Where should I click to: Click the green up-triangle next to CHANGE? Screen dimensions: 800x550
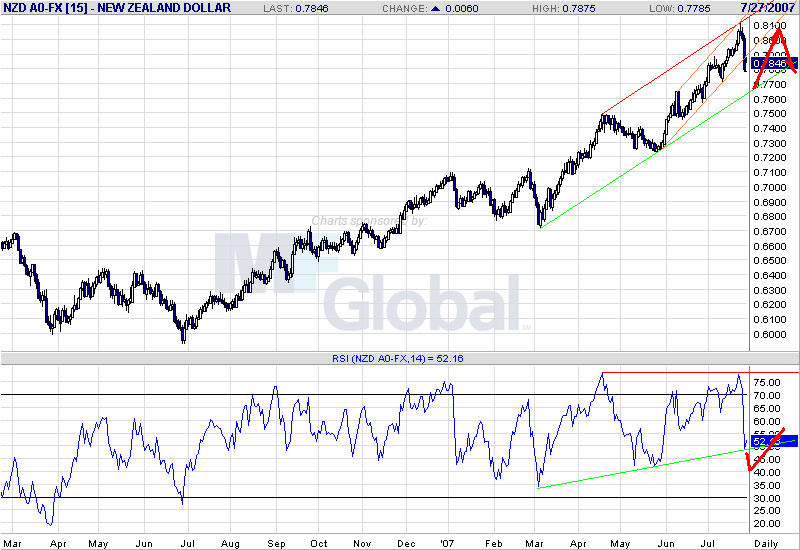[x=436, y=8]
